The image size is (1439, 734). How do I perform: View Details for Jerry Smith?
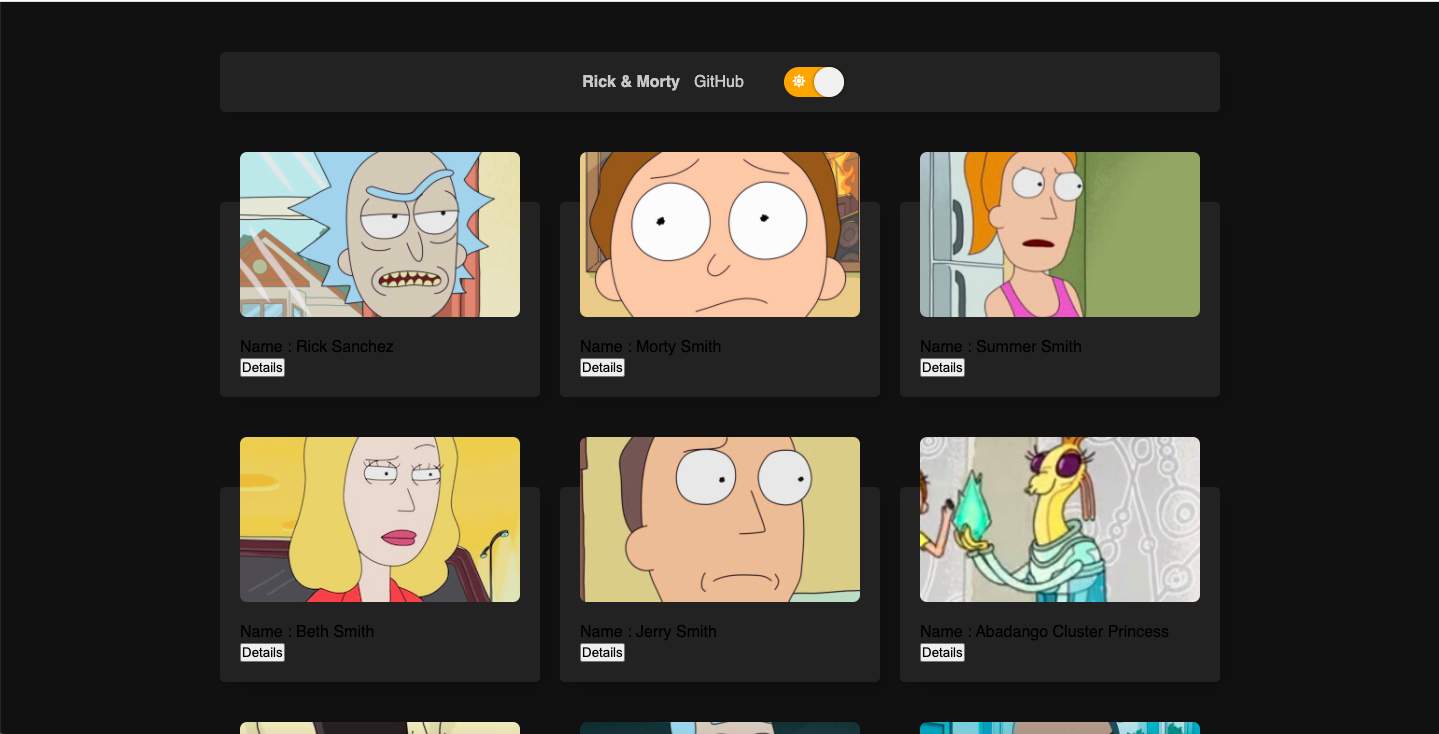(602, 652)
